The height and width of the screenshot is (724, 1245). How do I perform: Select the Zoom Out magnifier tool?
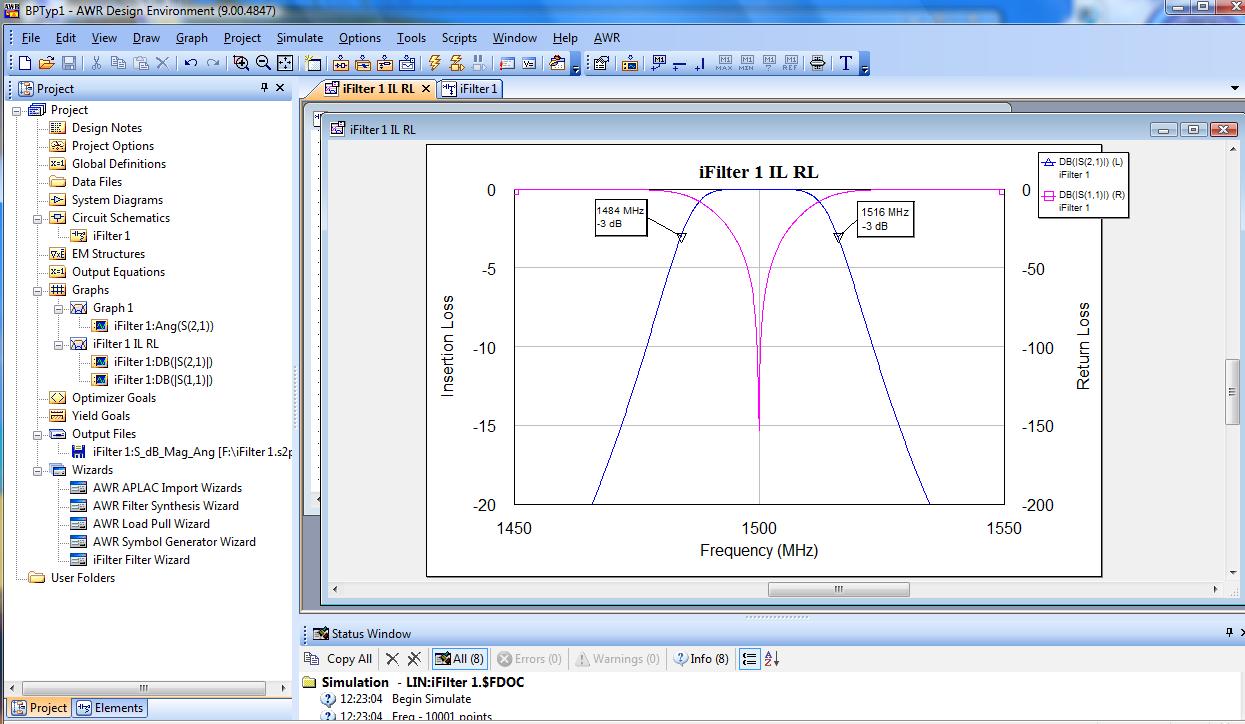[263, 63]
